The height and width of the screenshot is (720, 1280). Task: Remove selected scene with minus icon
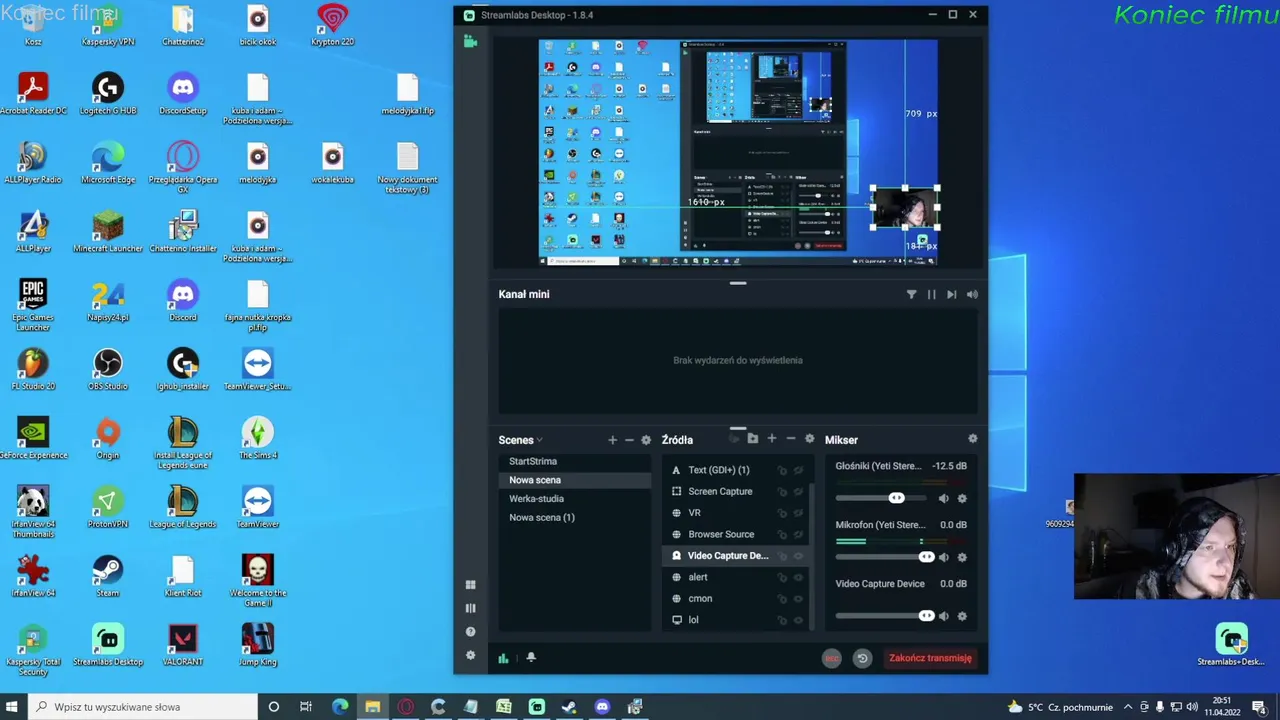[x=629, y=440]
